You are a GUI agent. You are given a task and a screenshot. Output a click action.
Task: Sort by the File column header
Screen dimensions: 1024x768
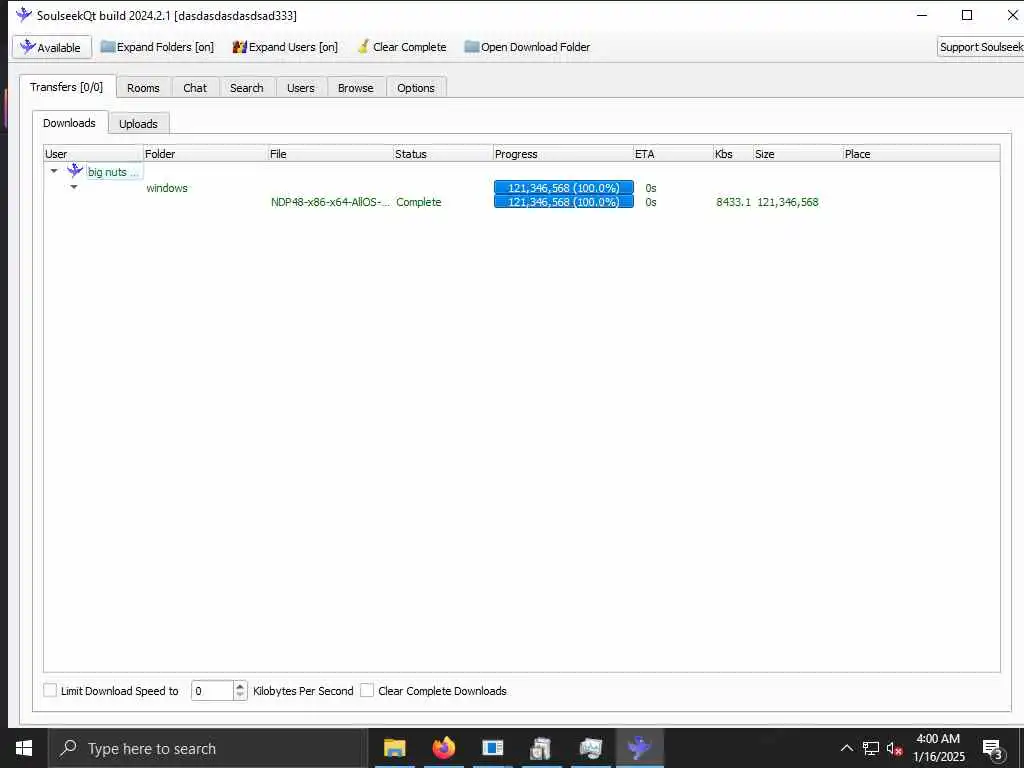coord(330,154)
